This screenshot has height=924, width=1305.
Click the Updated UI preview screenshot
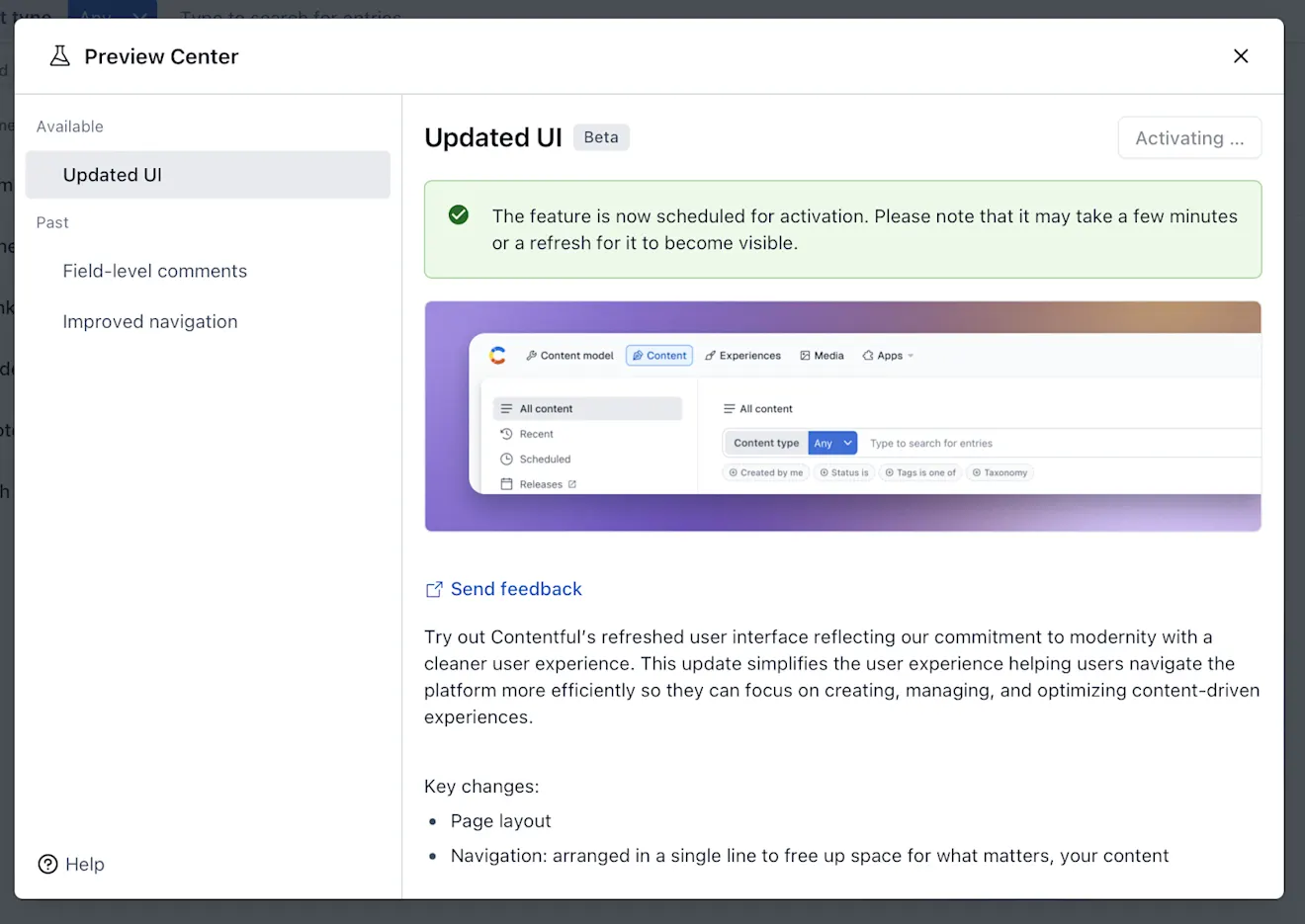(x=843, y=416)
